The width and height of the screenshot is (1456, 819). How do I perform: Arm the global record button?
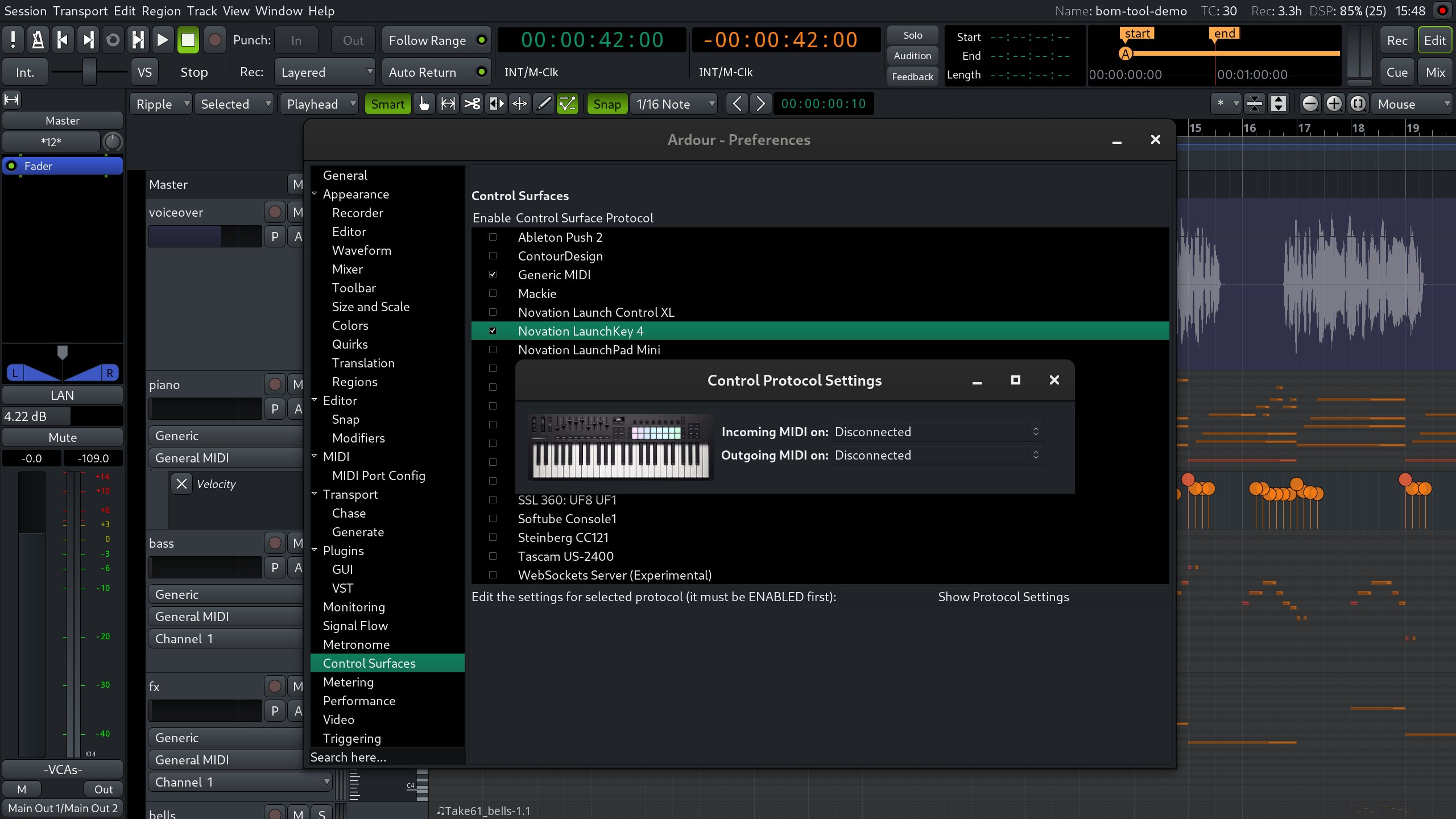coord(214,40)
